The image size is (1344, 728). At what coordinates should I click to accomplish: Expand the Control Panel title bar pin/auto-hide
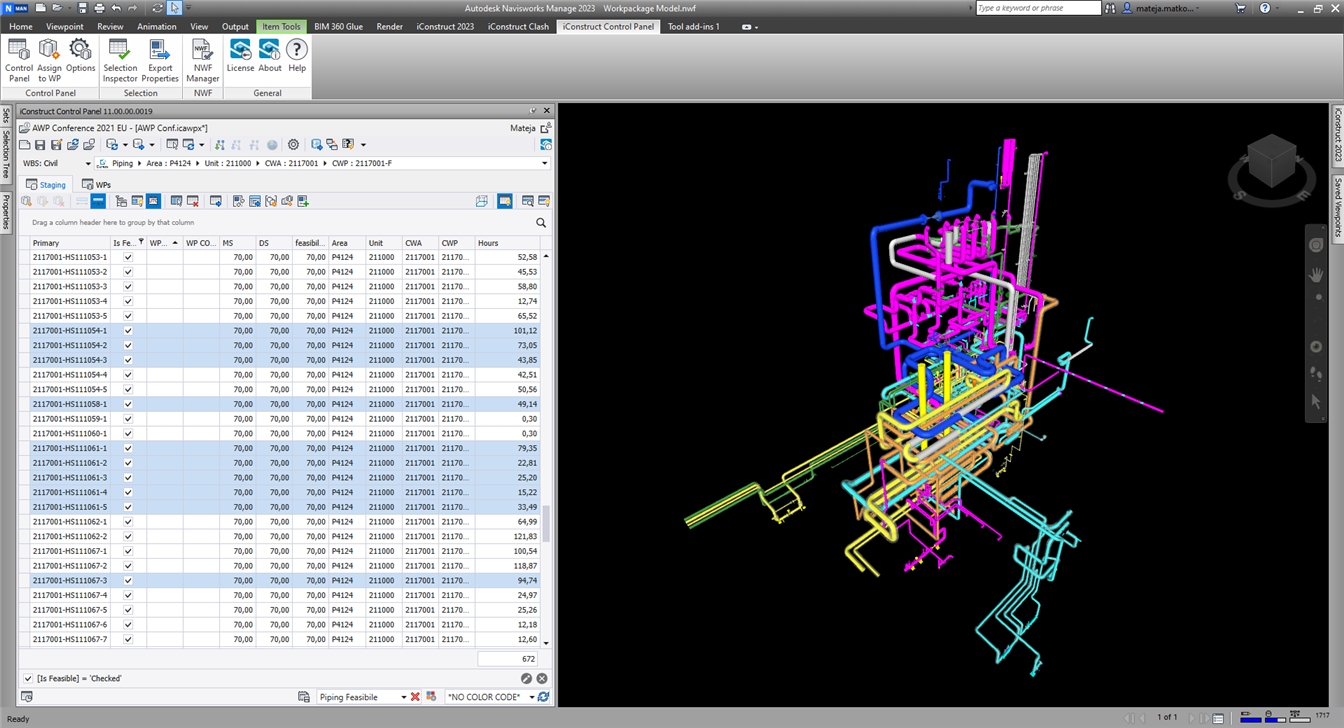coord(533,111)
